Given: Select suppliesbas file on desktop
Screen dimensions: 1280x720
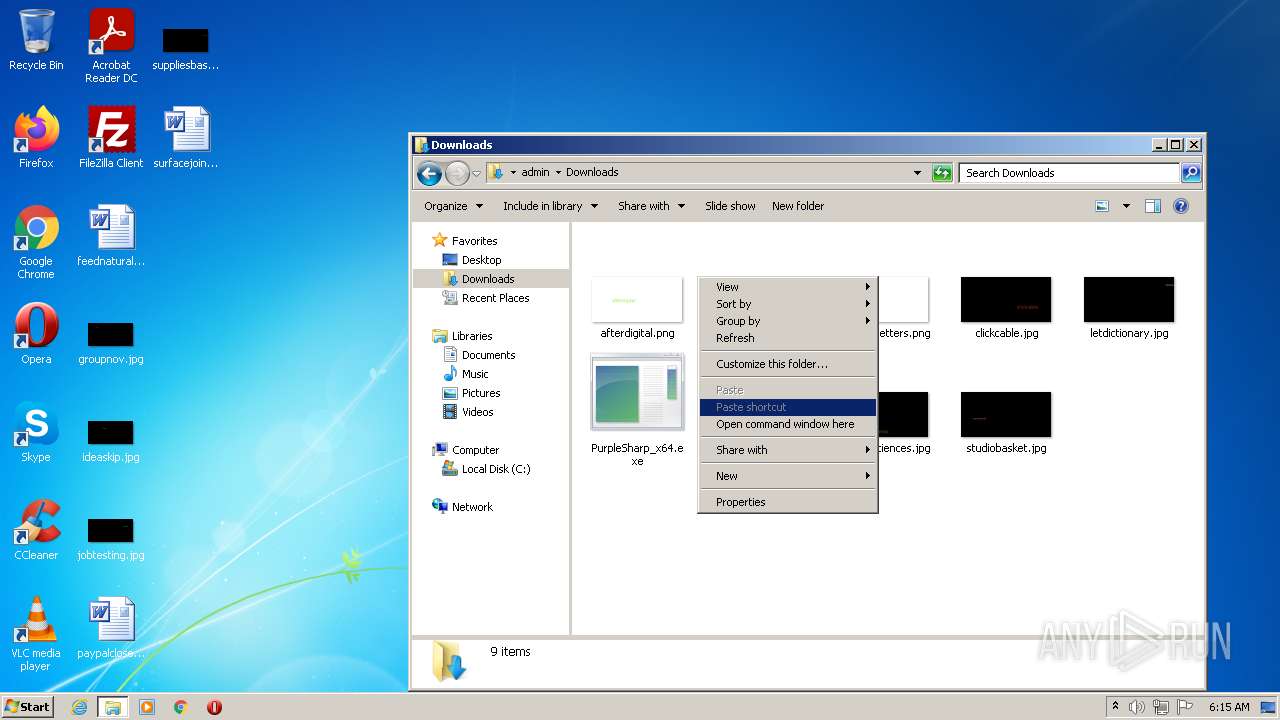Looking at the screenshot, I should pos(186,49).
